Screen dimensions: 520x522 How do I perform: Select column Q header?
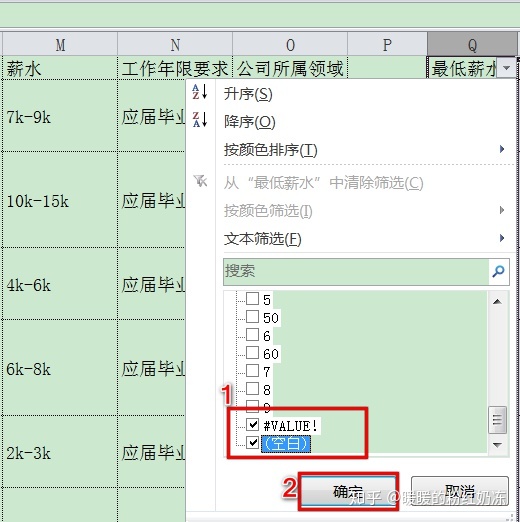pyautogui.click(x=472, y=44)
